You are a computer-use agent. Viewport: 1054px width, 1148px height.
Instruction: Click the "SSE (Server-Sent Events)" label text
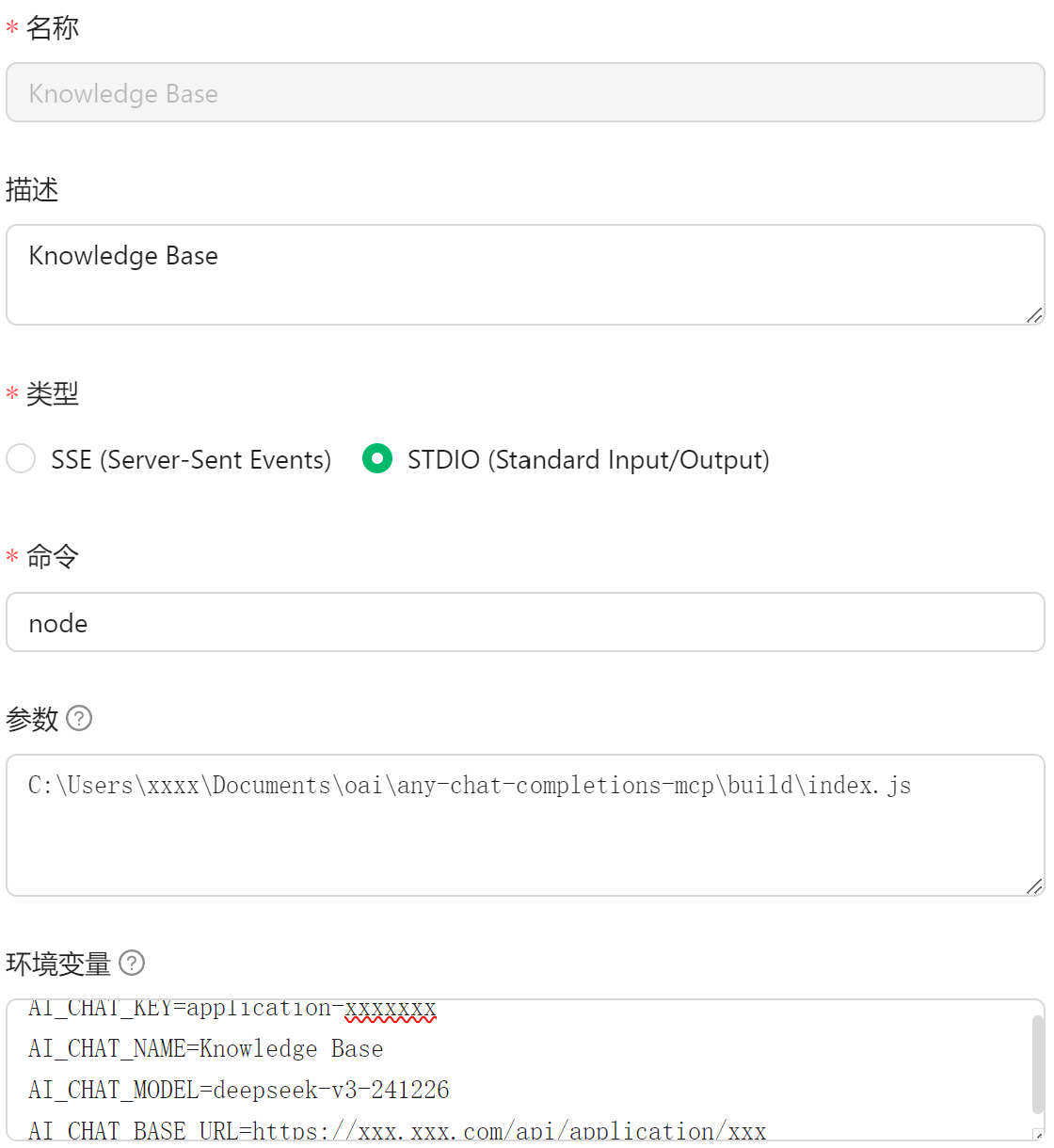click(191, 459)
